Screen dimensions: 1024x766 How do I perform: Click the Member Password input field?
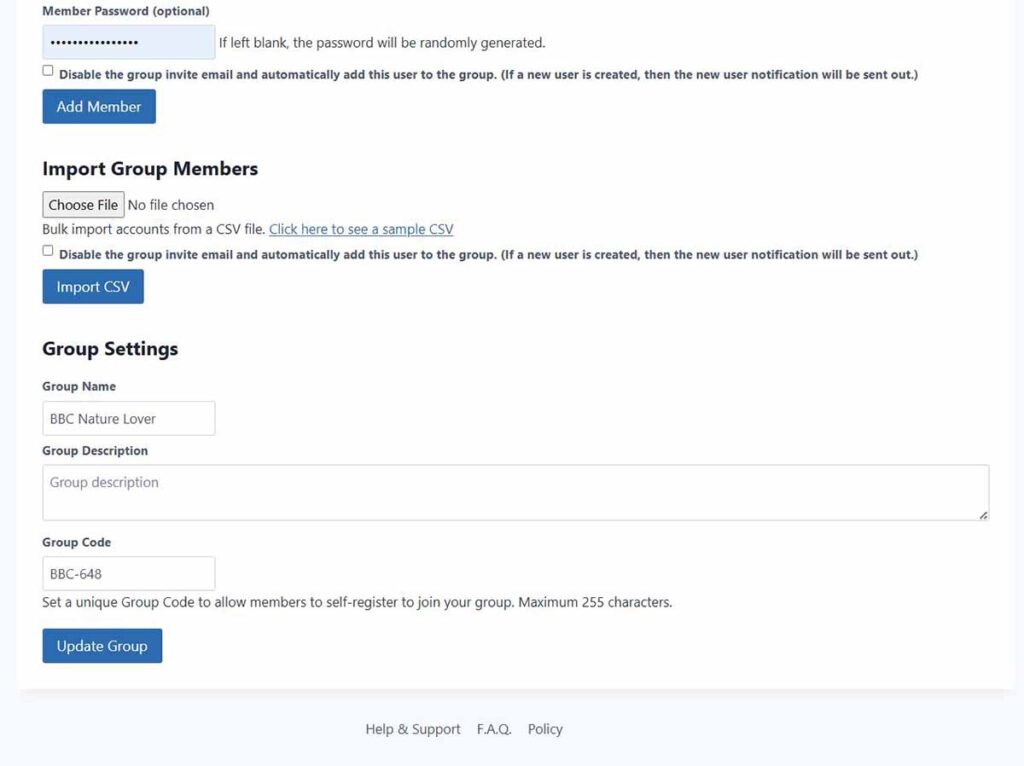(128, 43)
